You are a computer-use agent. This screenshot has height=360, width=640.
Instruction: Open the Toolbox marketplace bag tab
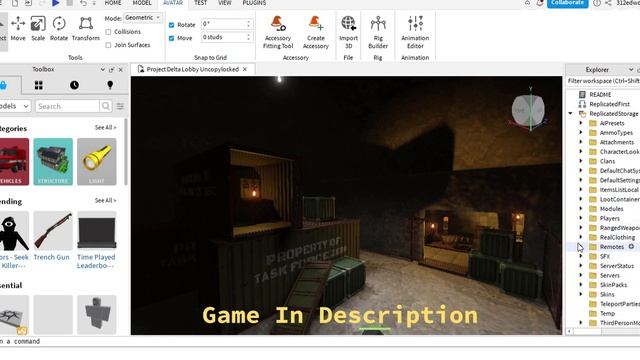point(4,85)
